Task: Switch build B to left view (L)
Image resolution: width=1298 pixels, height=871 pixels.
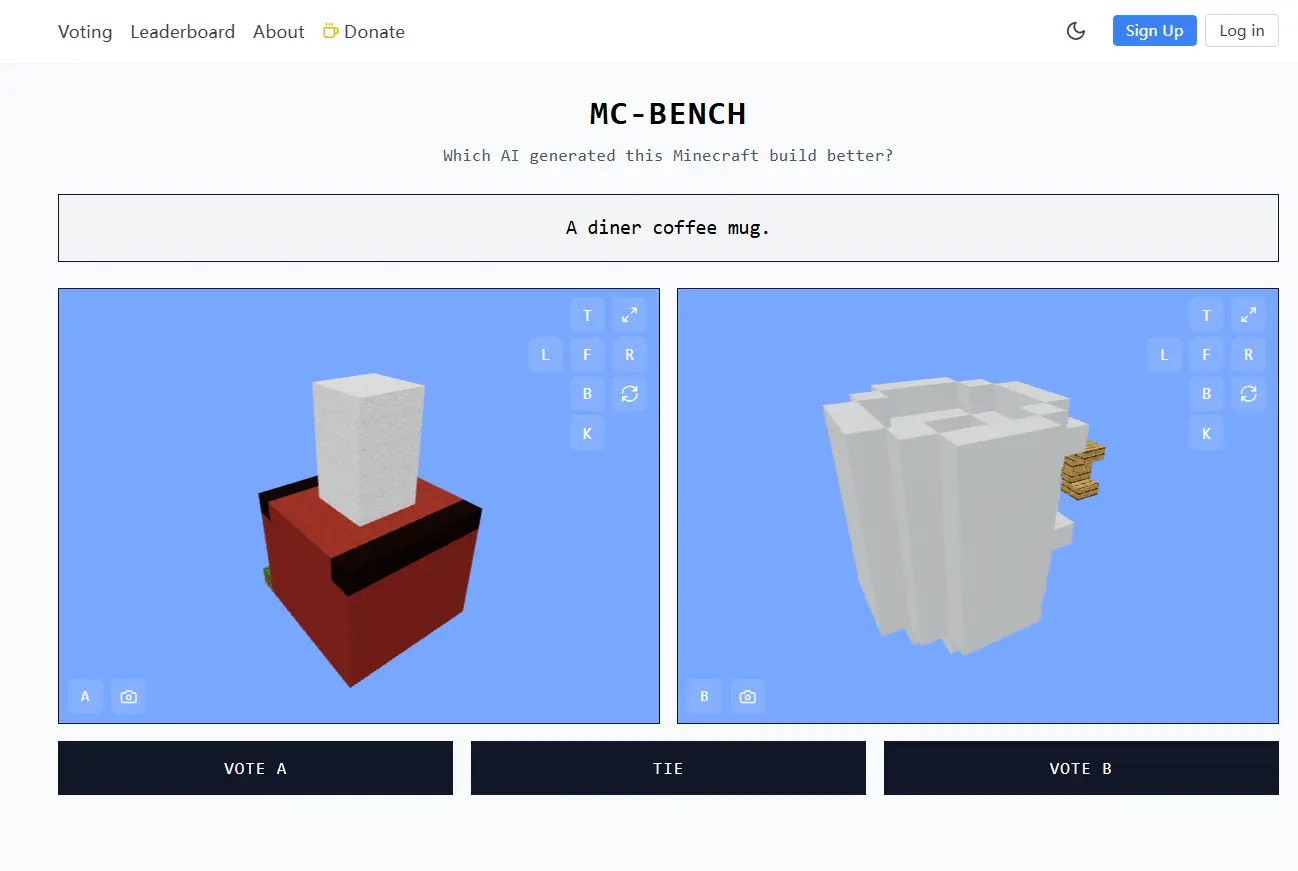Action: [1164, 355]
